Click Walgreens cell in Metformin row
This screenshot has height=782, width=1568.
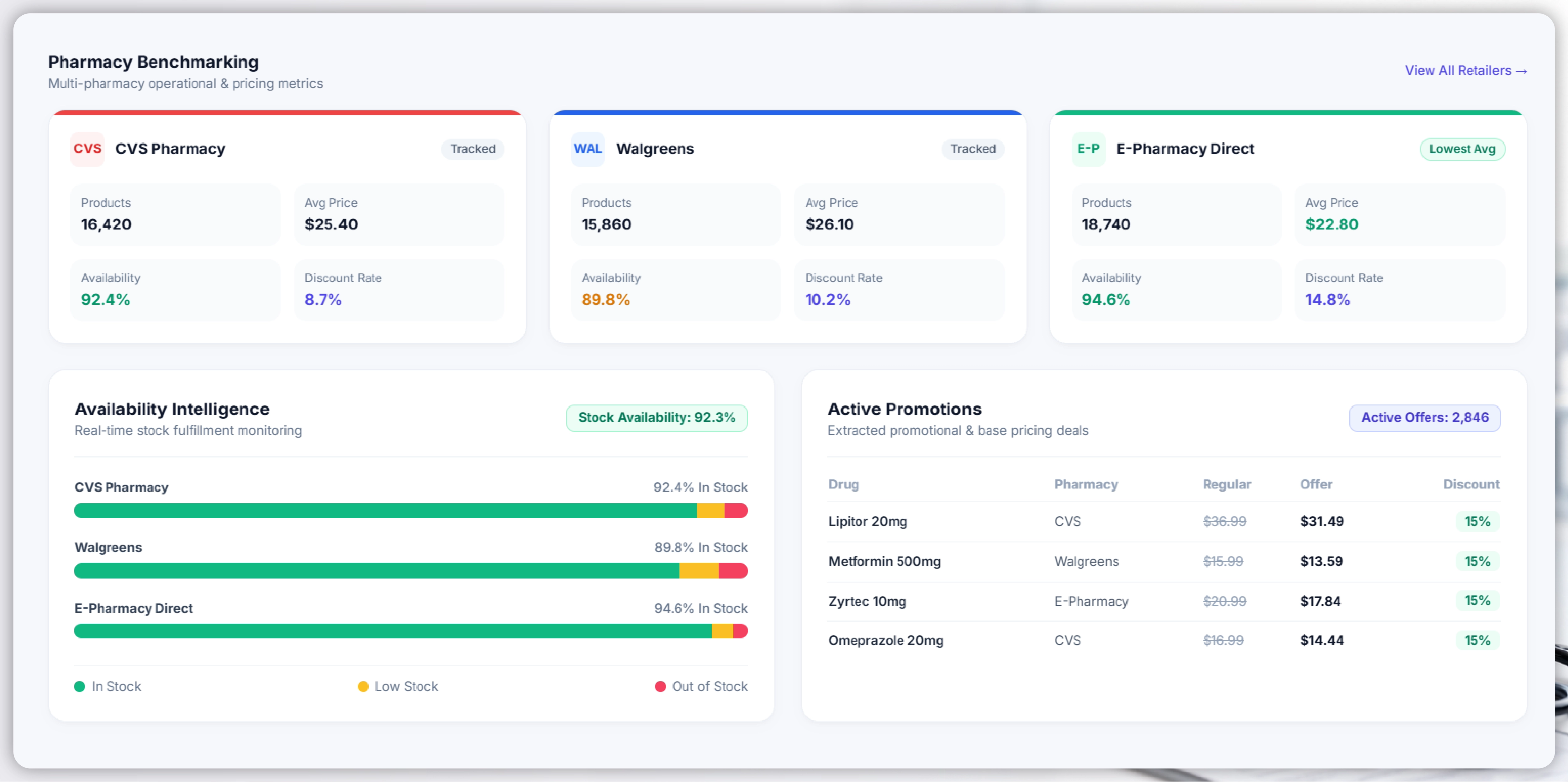pos(1086,562)
